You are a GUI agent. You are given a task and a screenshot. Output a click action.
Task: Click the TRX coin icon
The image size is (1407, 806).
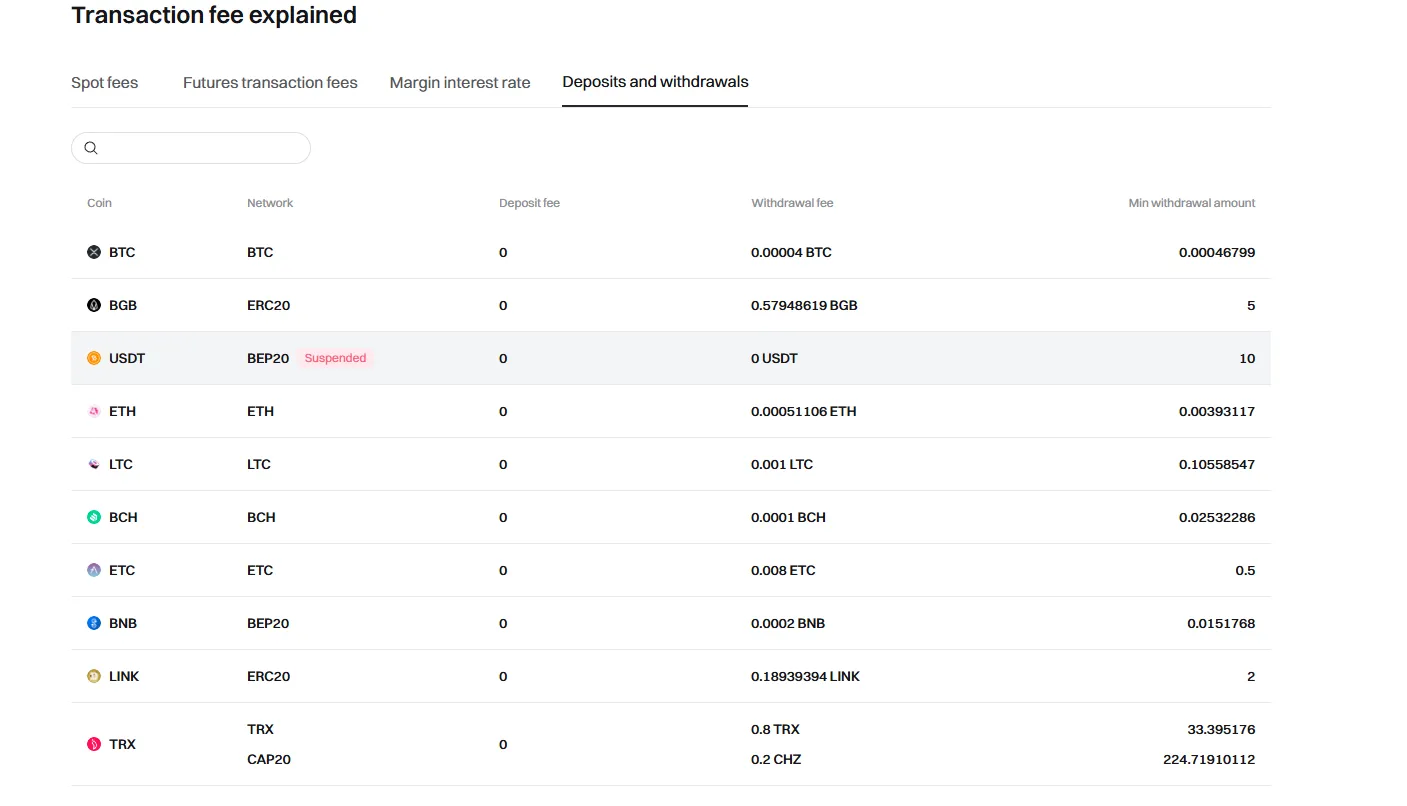[94, 744]
